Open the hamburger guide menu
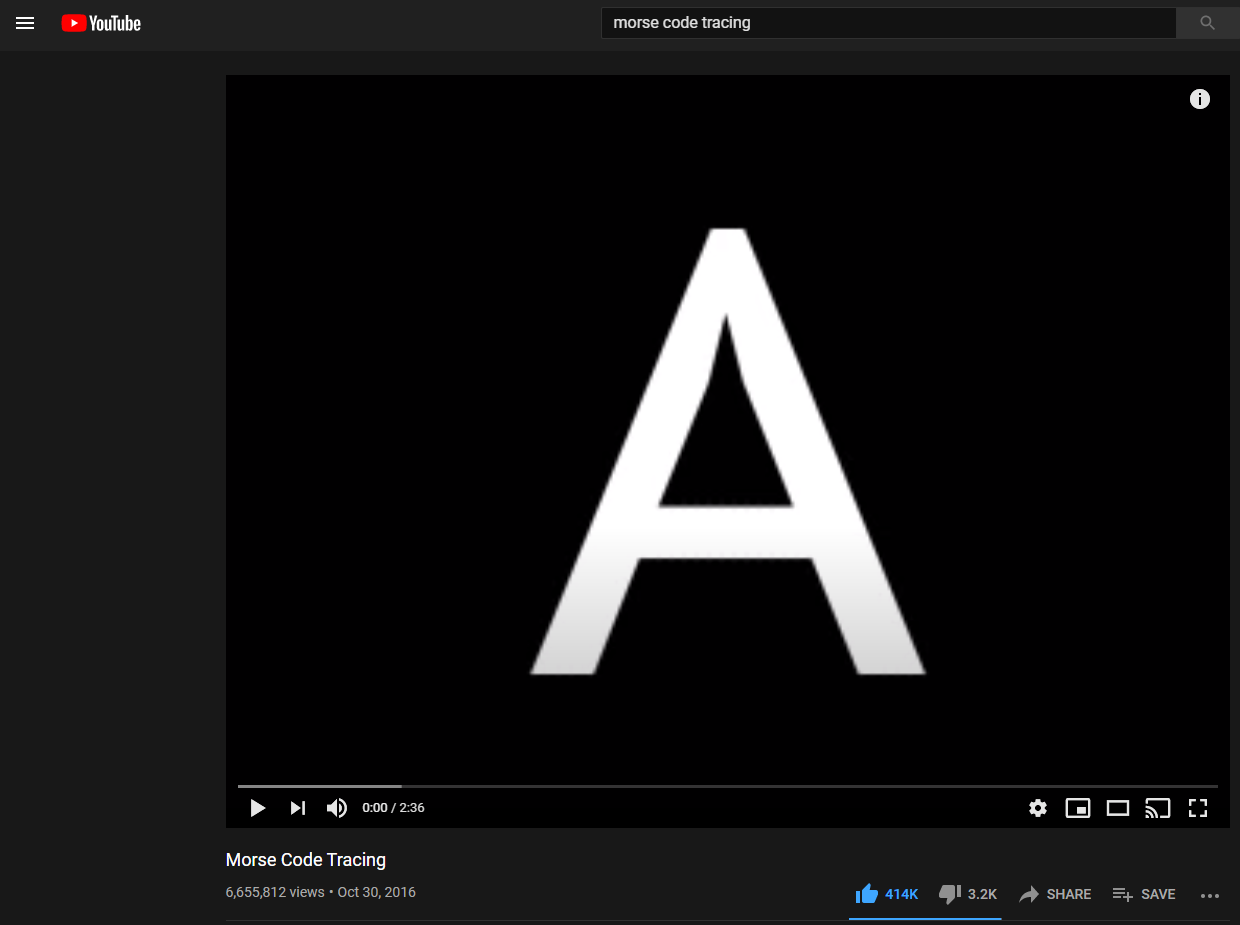Screen dimensions: 1240x925 coord(25,23)
